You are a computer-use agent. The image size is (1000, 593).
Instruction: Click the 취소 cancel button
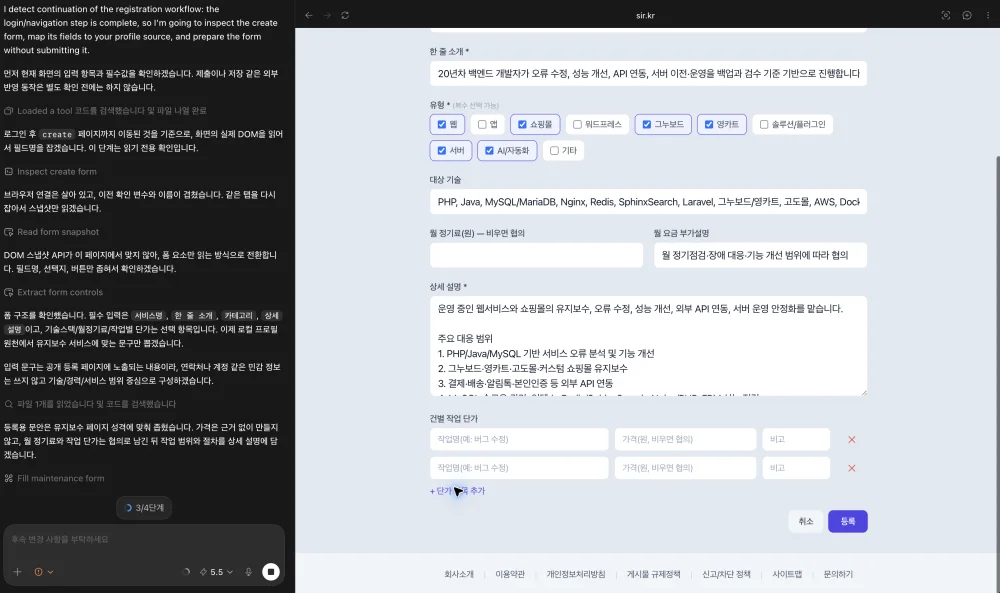point(806,521)
